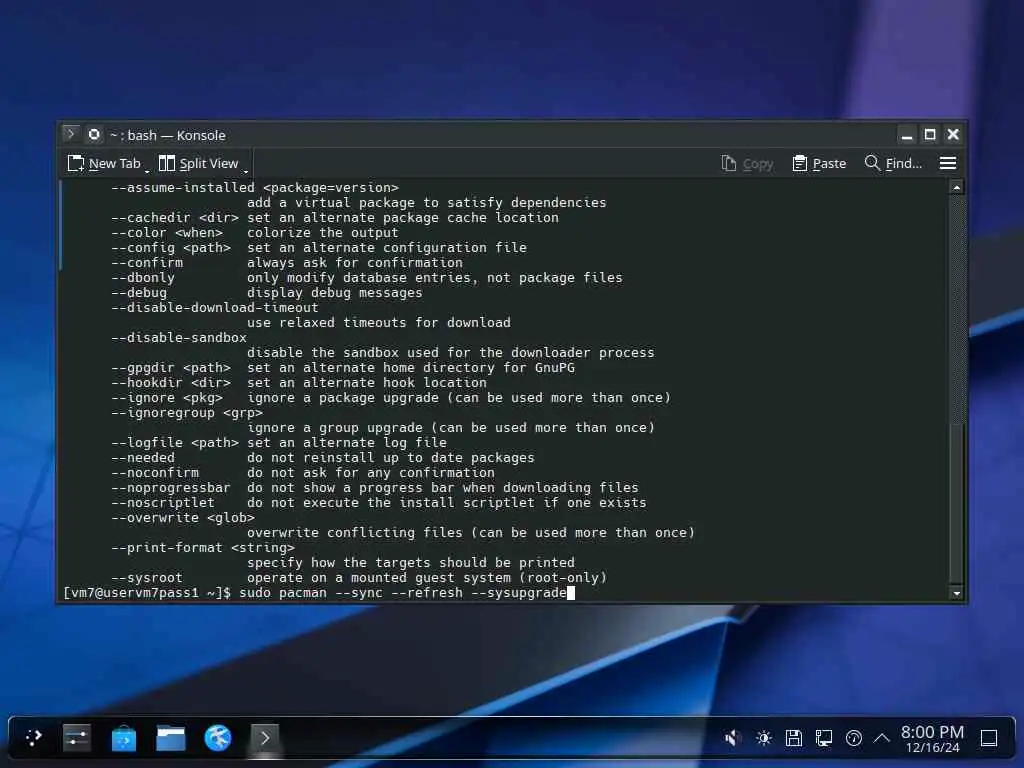
Task: Click the updates notification tray icon
Action: coord(854,738)
